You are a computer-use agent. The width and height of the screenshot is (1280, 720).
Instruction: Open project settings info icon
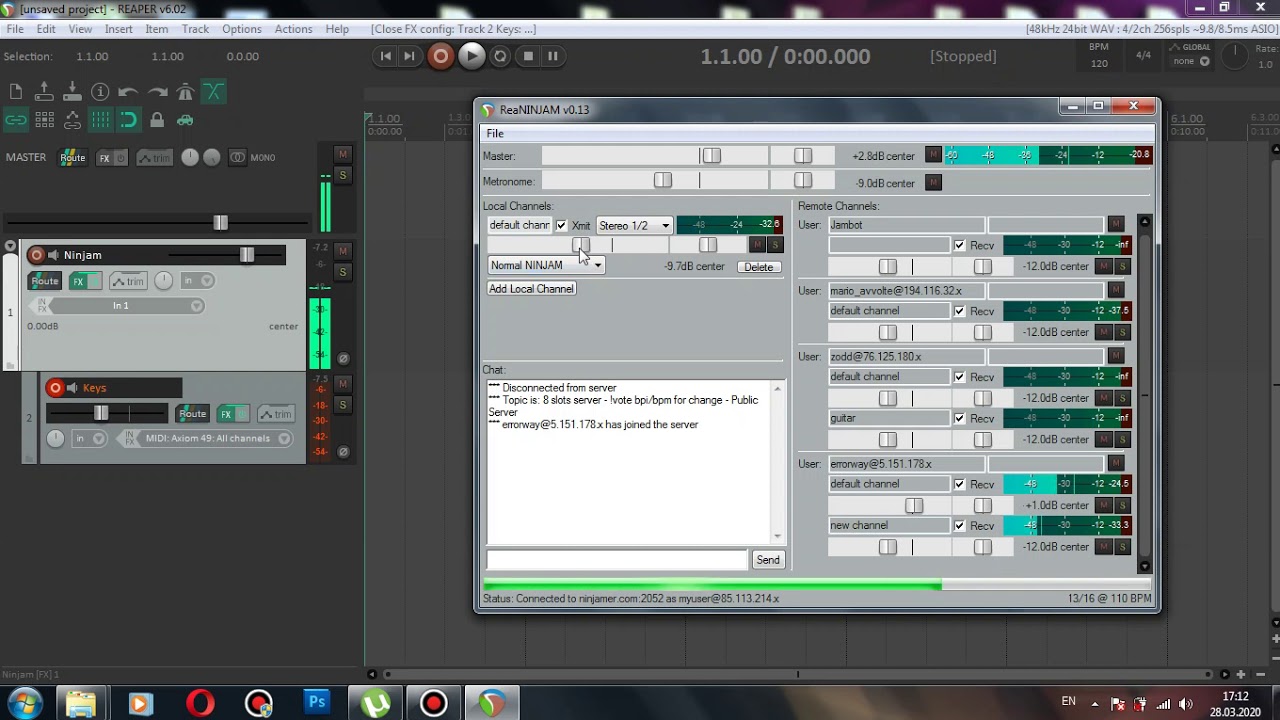[x=100, y=92]
